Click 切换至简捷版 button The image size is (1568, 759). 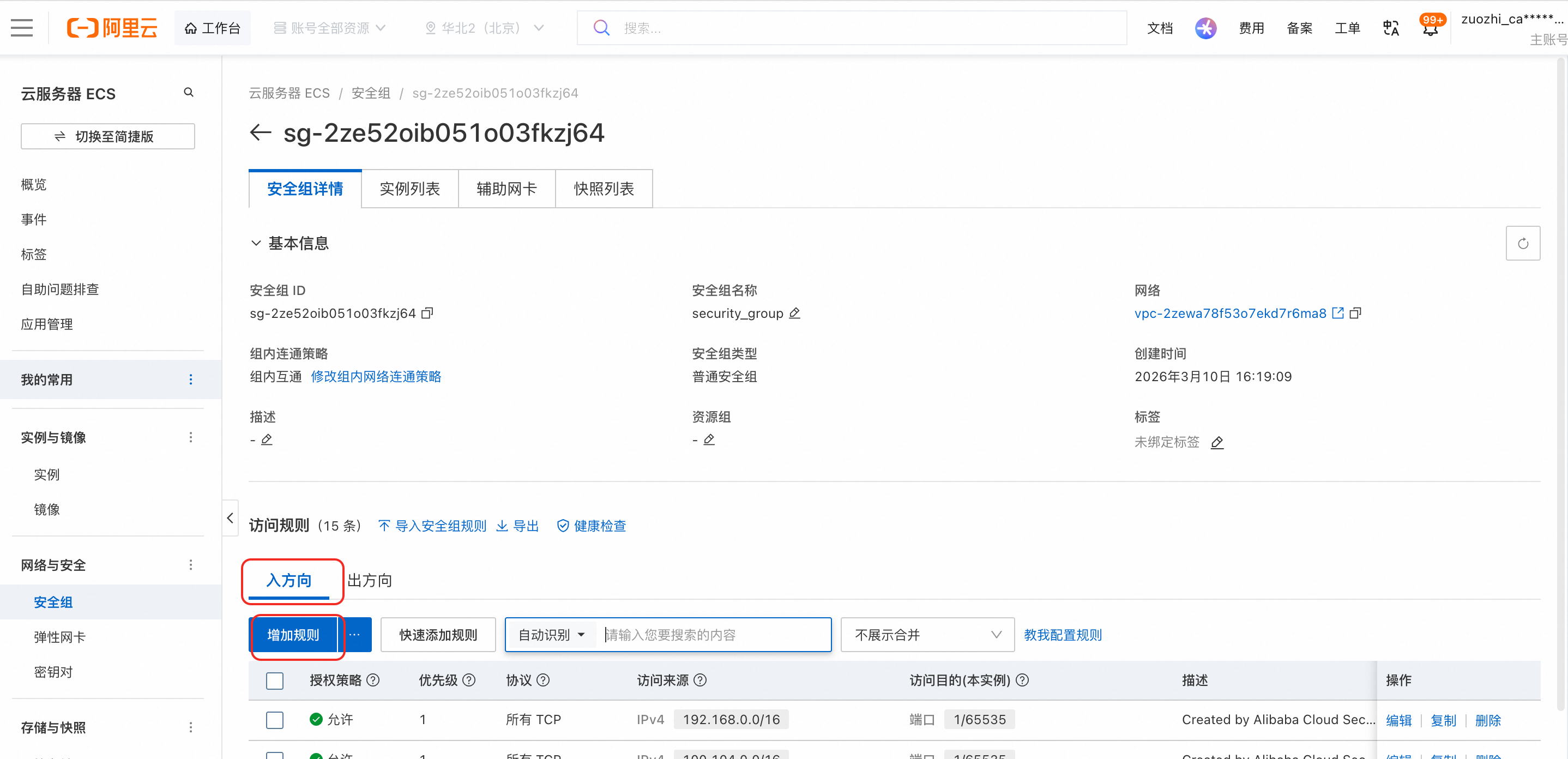point(108,136)
